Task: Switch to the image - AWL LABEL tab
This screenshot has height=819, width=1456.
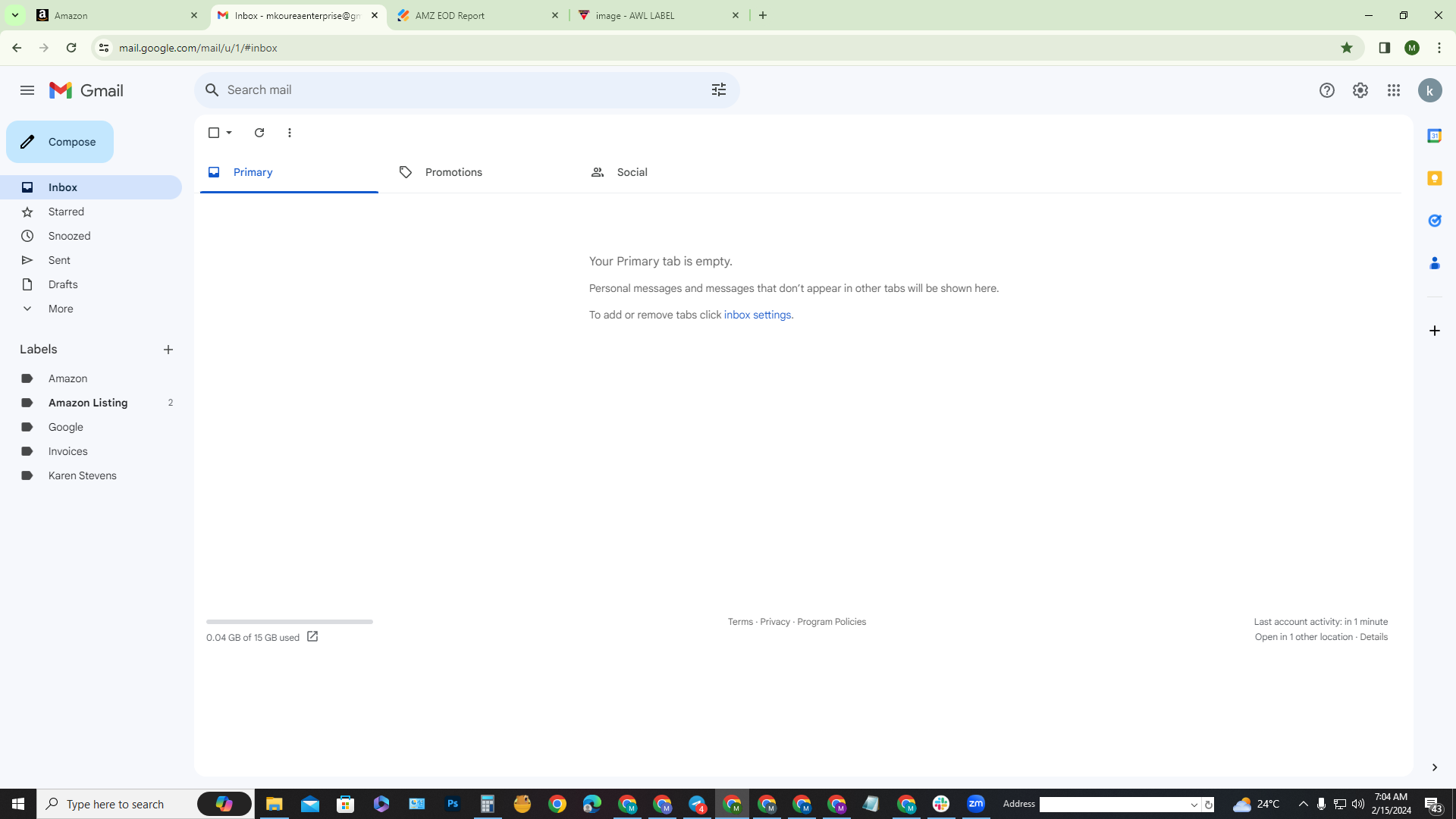Action: pyautogui.click(x=658, y=15)
